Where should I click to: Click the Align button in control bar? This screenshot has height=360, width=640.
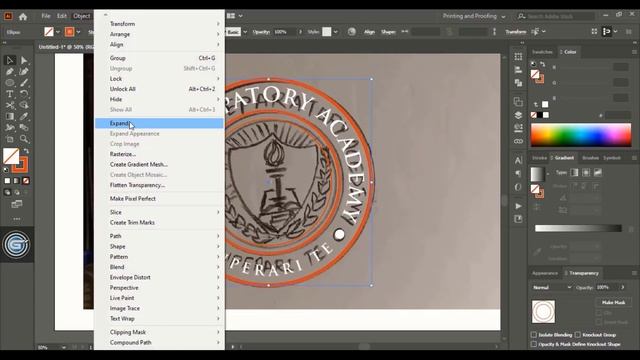click(x=369, y=32)
